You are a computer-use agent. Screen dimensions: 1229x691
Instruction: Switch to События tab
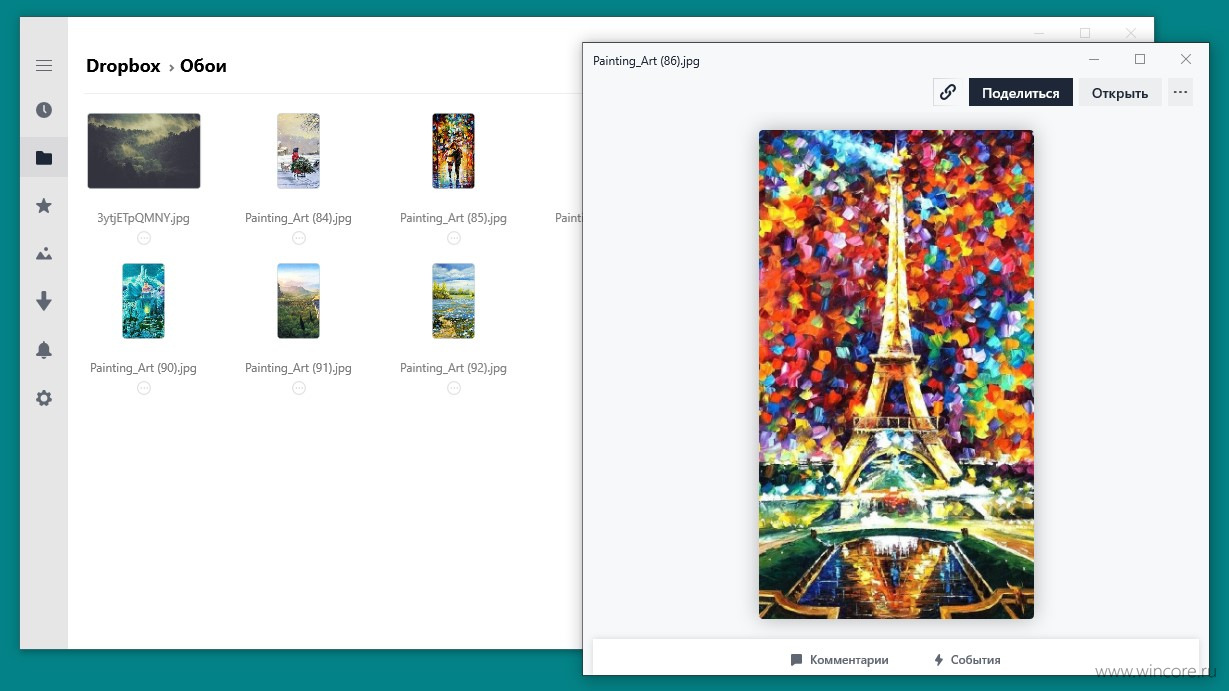pyautogui.click(x=967, y=660)
